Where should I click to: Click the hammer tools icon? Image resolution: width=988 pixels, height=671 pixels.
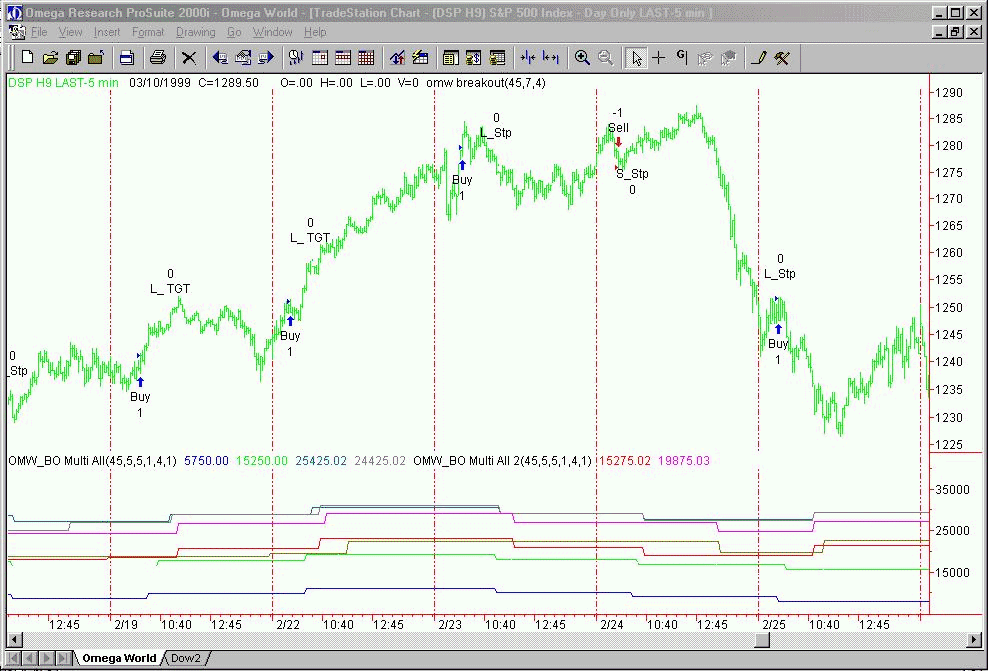tap(782, 58)
